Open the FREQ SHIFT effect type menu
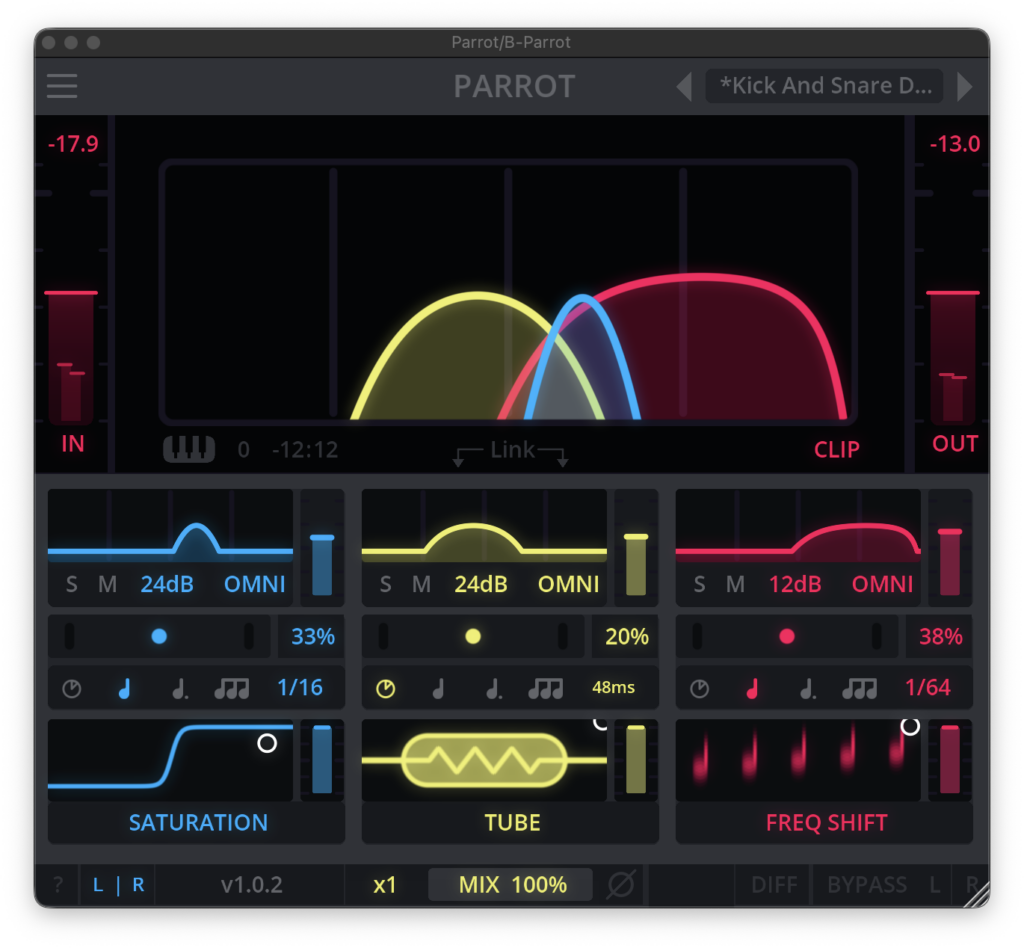This screenshot has width=1024, height=948. tap(825, 823)
